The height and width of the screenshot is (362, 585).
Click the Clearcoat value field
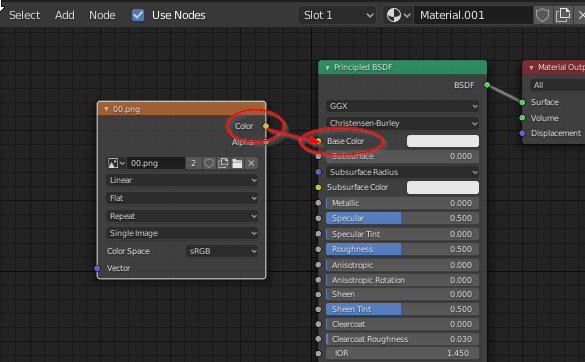click(x=402, y=324)
